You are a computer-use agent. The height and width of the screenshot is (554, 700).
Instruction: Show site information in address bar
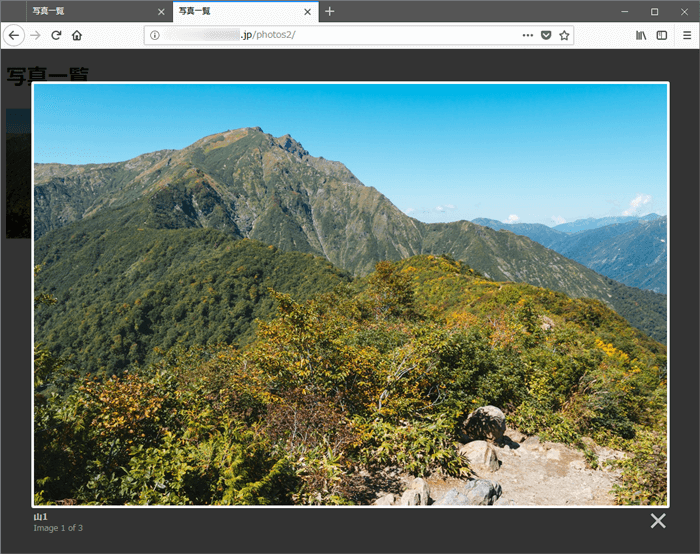(155, 35)
